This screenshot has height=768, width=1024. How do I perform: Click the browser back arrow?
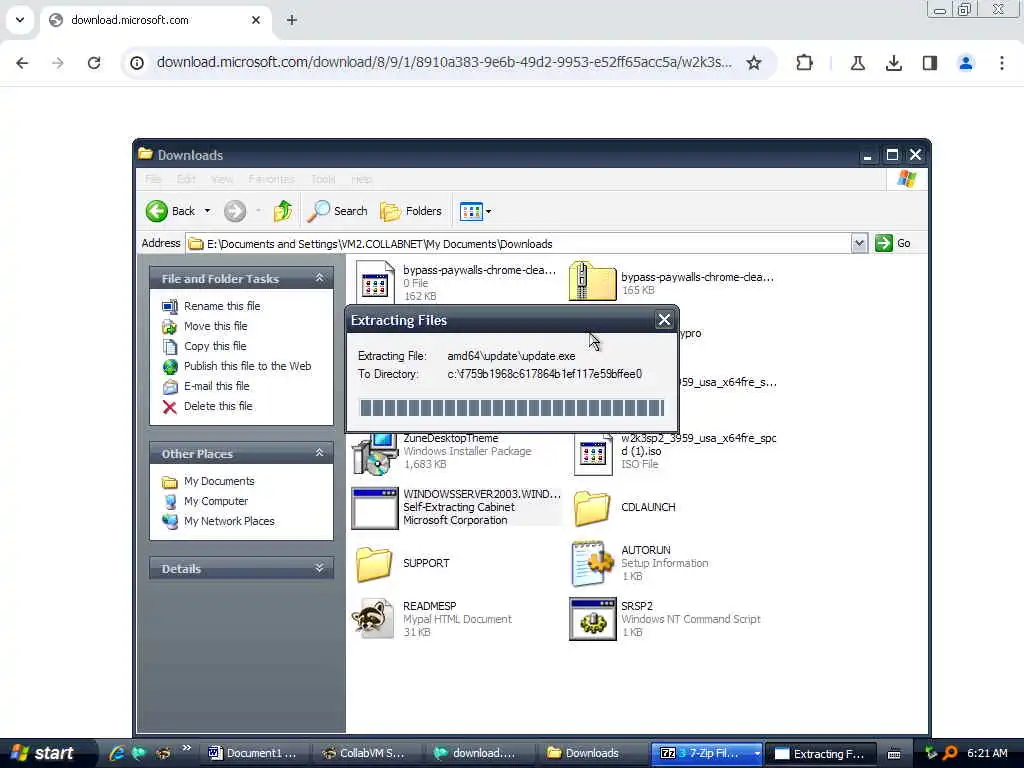click(x=22, y=63)
